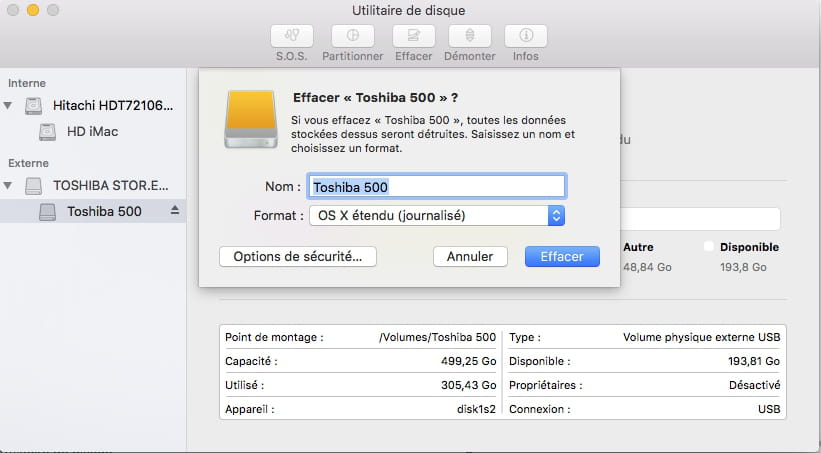Click the HD iMac volume icon

[x=47, y=131]
